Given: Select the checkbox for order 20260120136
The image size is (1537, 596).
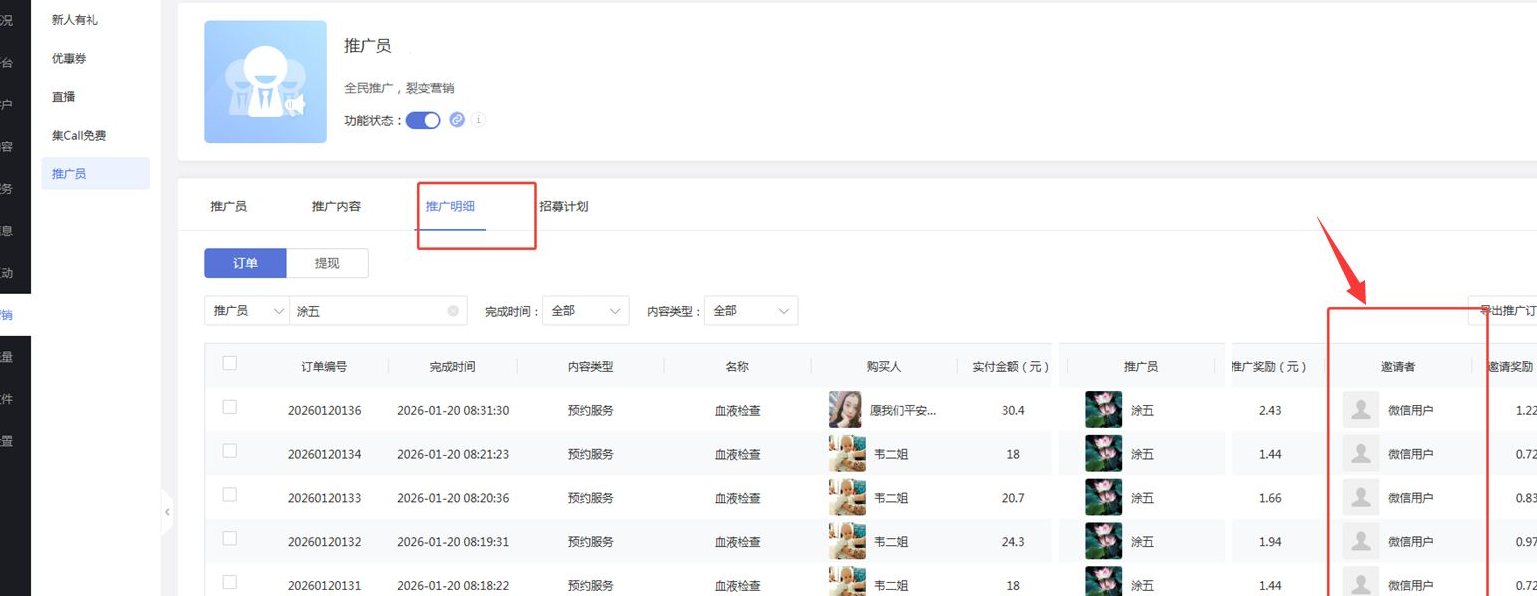Looking at the screenshot, I should click(230, 407).
